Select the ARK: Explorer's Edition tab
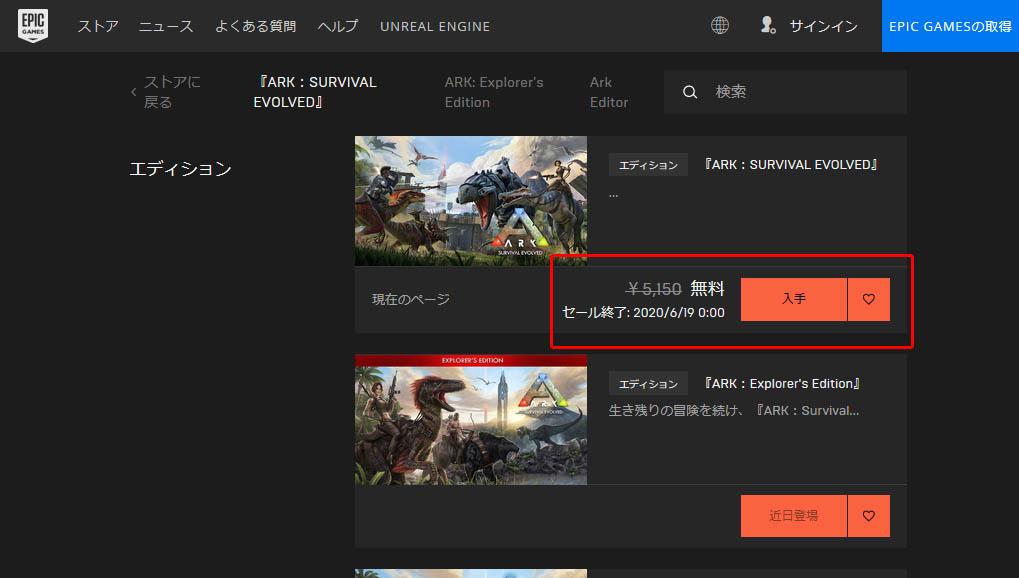This screenshot has width=1019, height=578. pyautogui.click(x=494, y=92)
